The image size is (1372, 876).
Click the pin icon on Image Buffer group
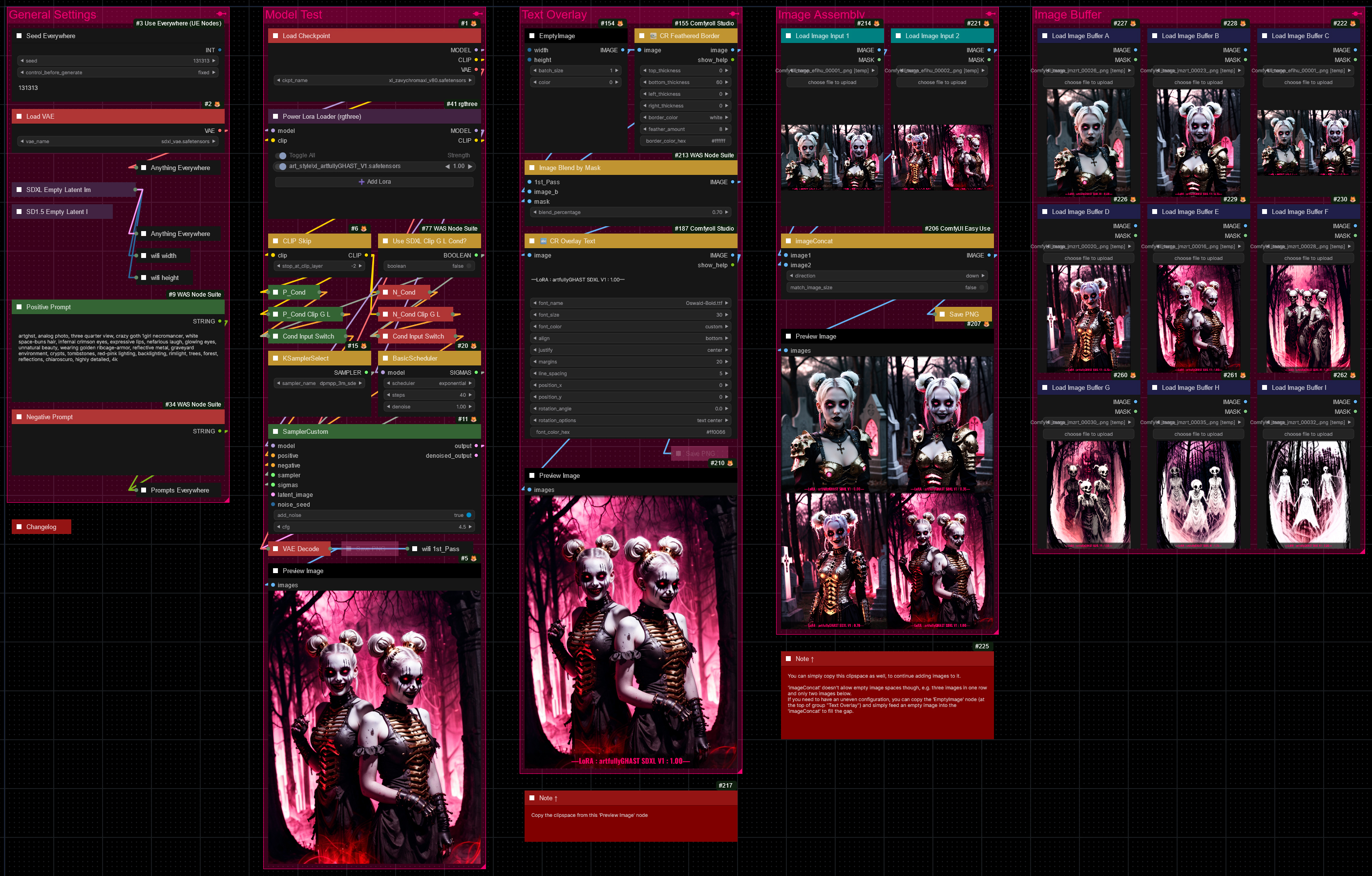1357,14
